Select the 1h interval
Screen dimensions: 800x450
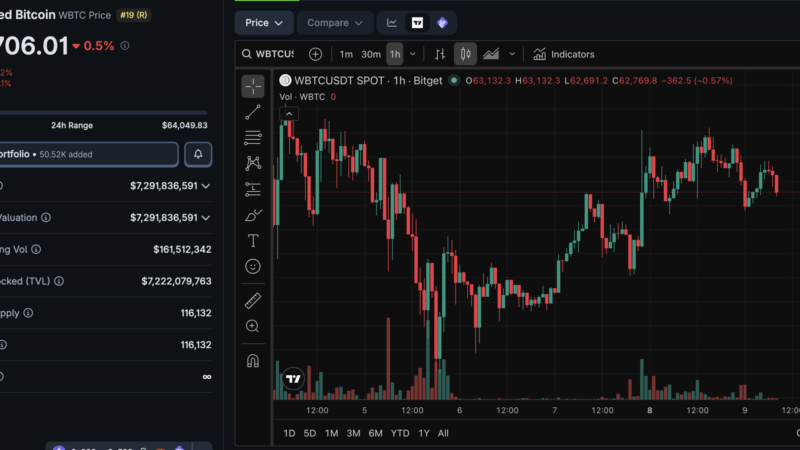tap(395, 54)
